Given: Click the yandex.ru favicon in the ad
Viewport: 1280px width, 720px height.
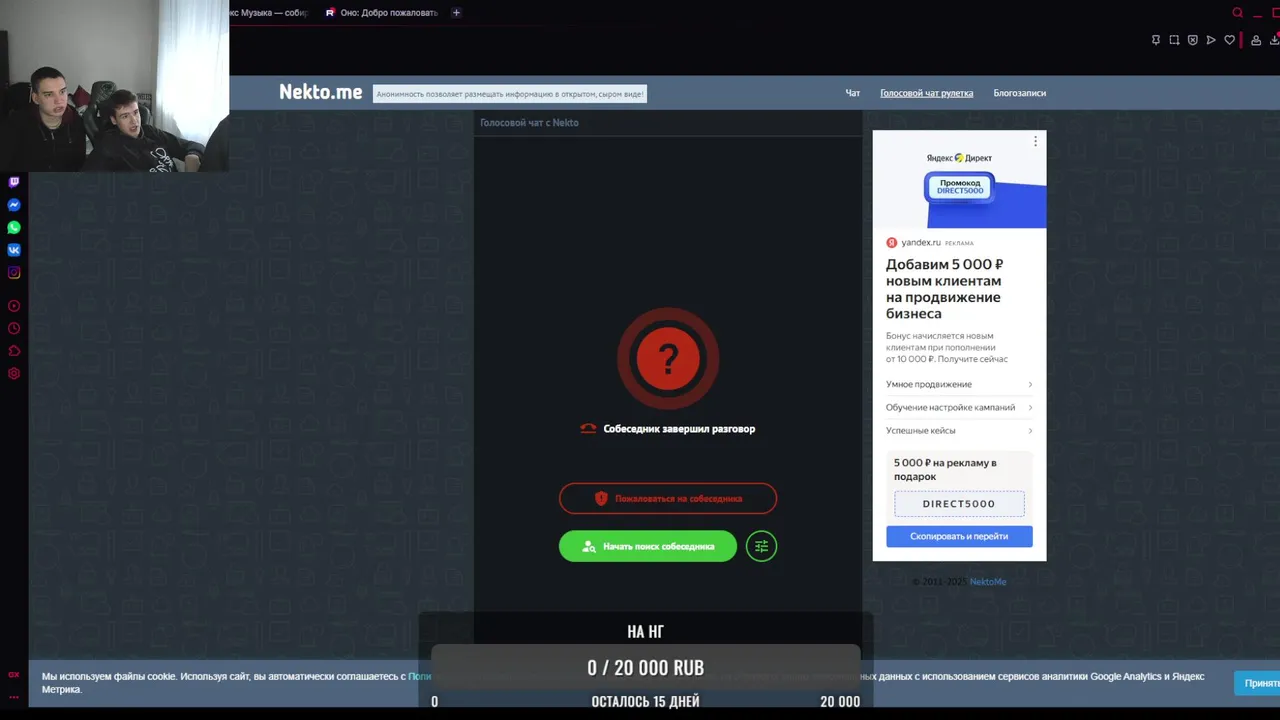Looking at the screenshot, I should coord(891,243).
